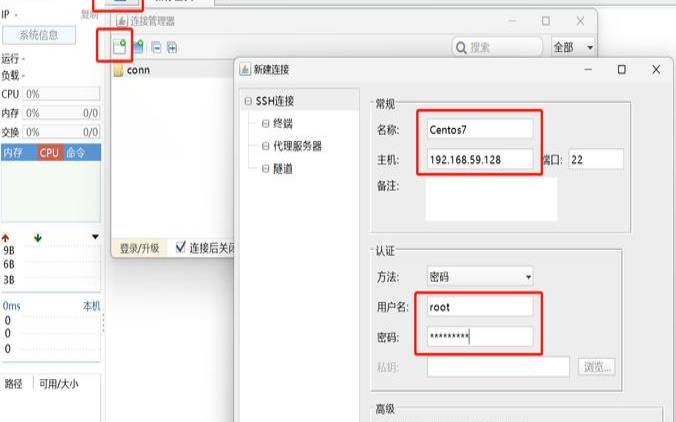Minimize the 新建连接 dialog

[588, 69]
